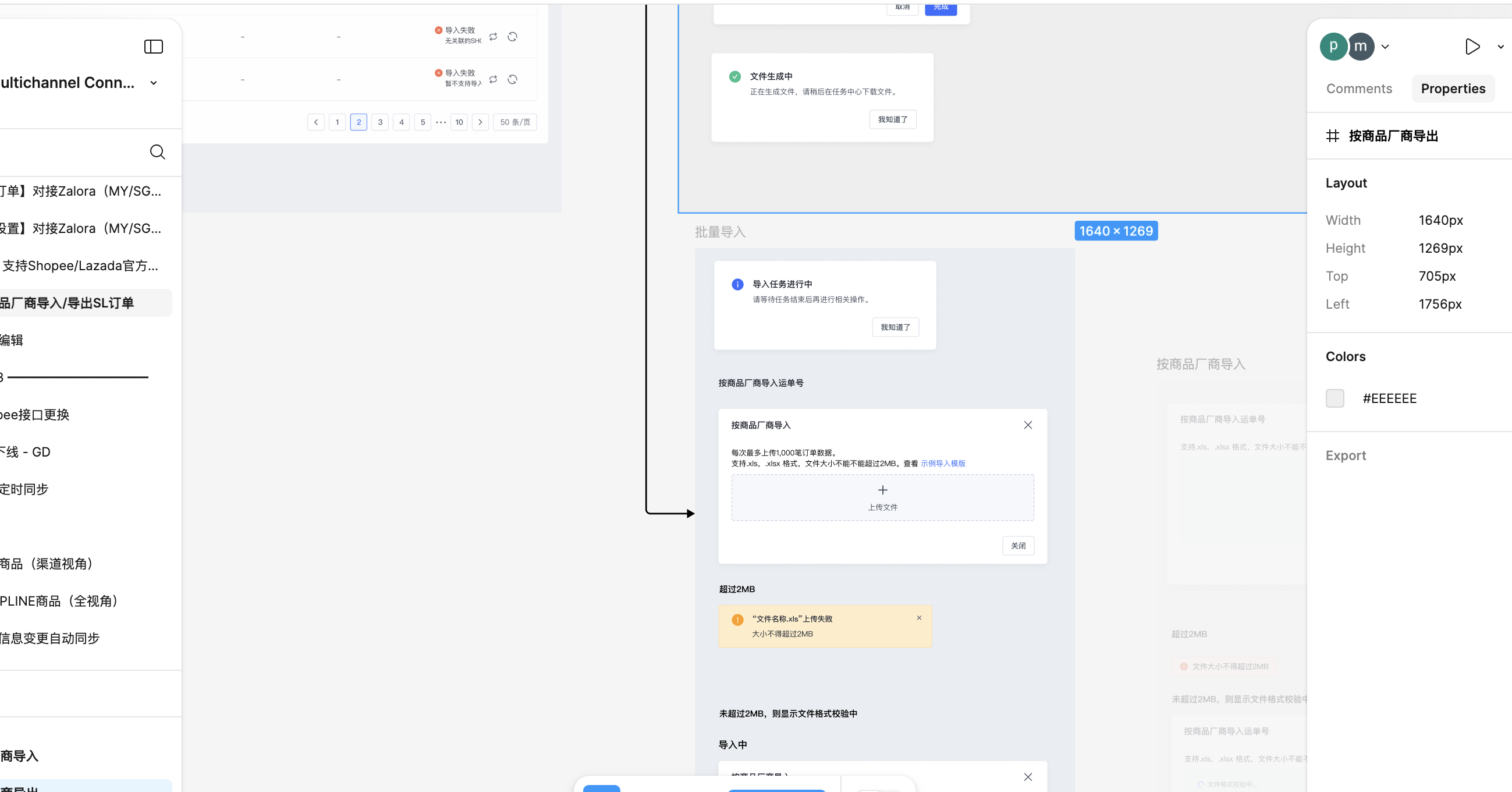Click the play prototype icon
This screenshot has width=1512, height=792.
(1471, 47)
